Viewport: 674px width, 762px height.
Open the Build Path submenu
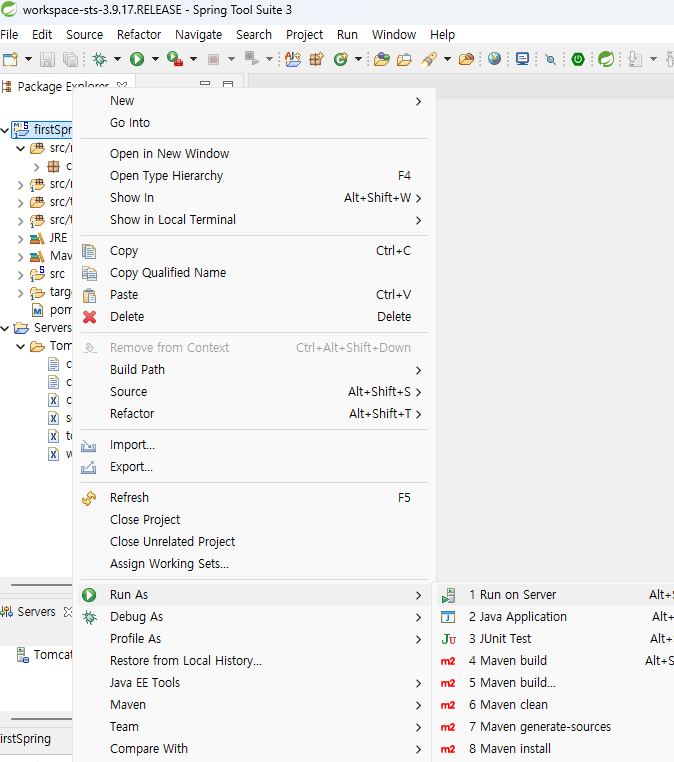point(254,369)
